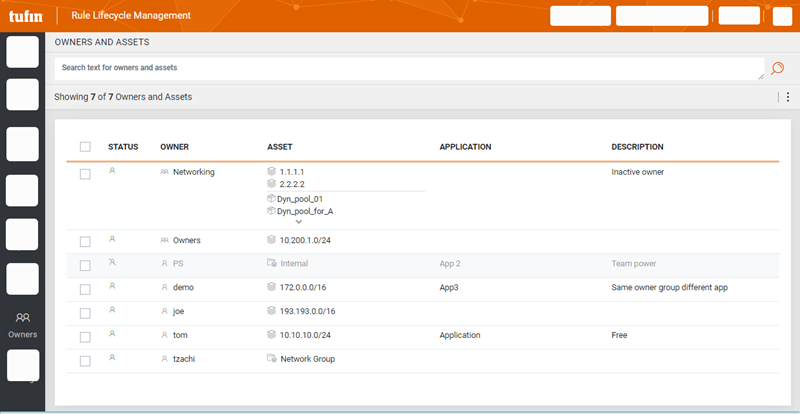Check the Owners row checkbox
The image size is (800, 414).
pos(85,242)
